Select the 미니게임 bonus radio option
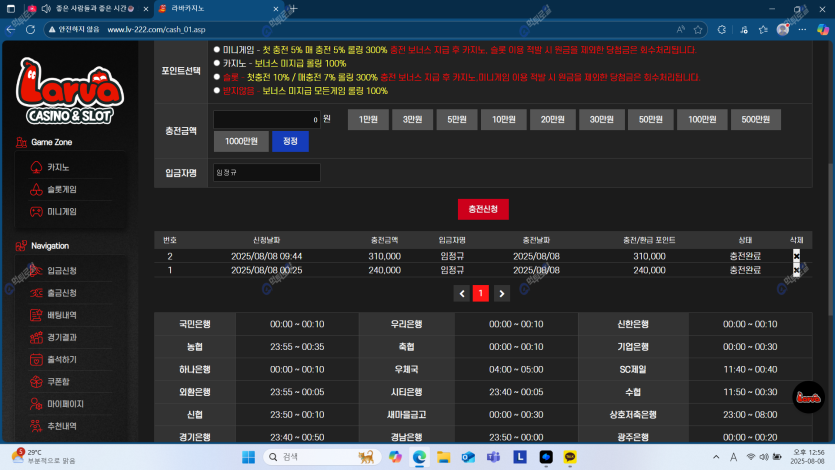The width and height of the screenshot is (835, 470). (217, 49)
